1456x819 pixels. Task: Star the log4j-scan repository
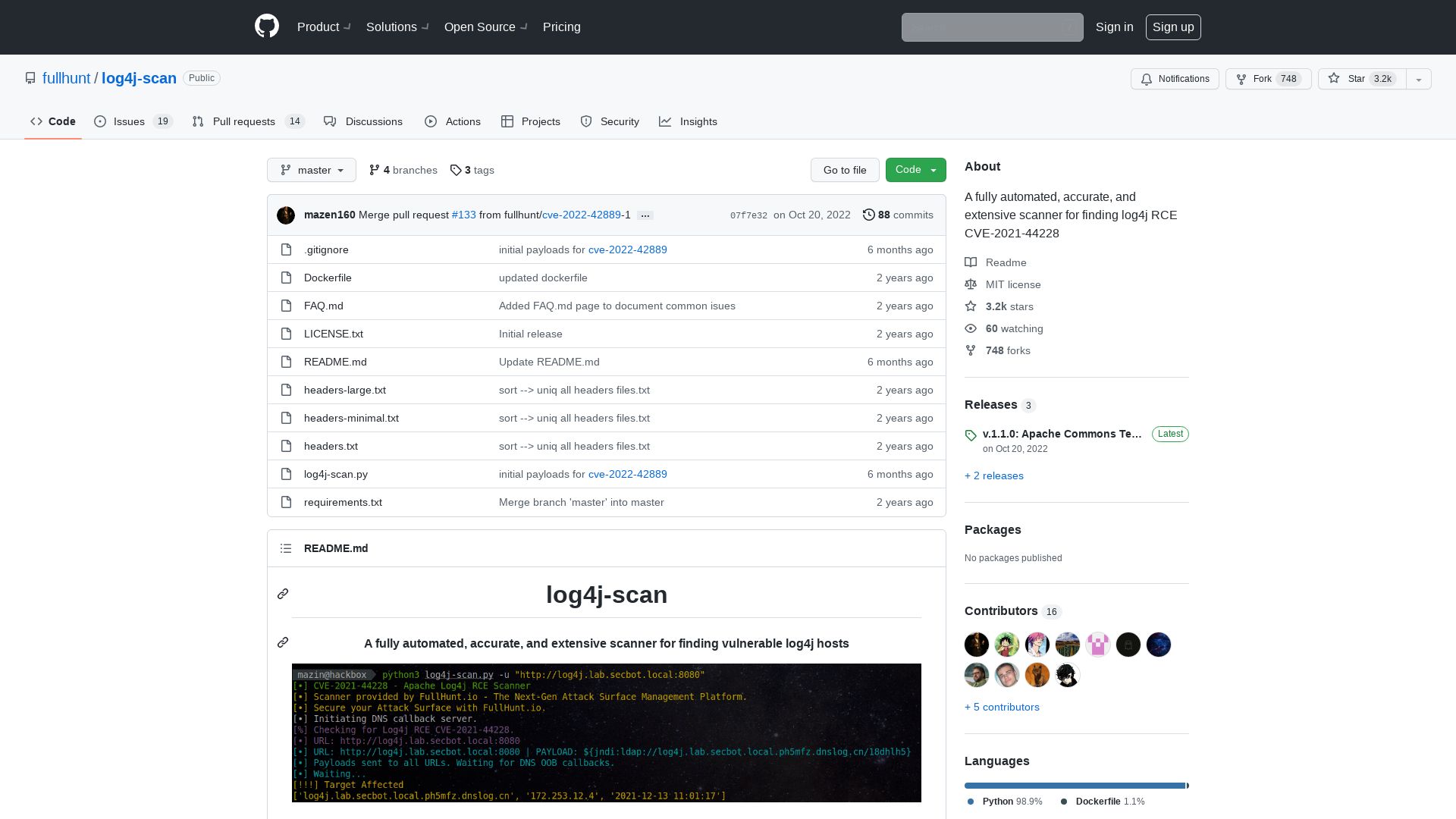[x=1362, y=79]
